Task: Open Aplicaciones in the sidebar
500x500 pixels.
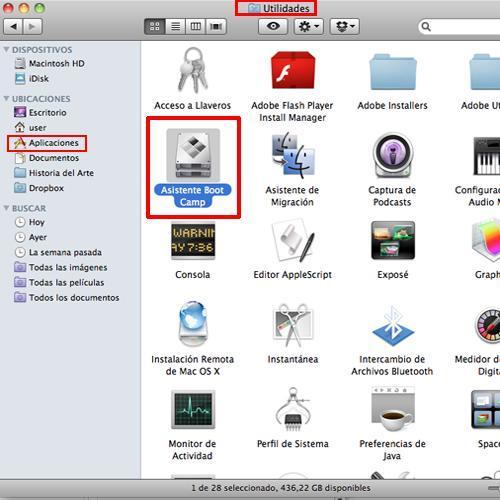Action: point(46,143)
